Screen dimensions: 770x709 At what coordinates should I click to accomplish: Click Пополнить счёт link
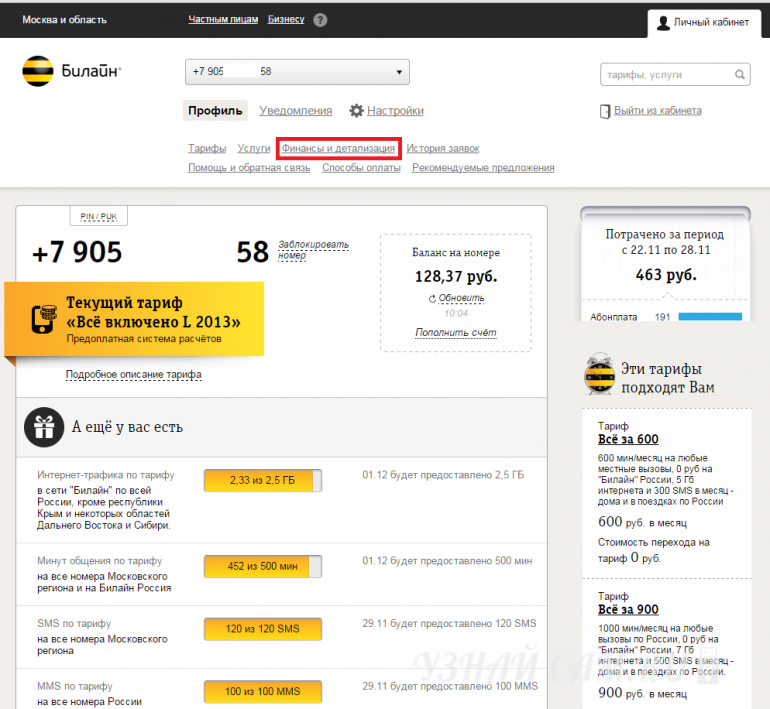456,332
